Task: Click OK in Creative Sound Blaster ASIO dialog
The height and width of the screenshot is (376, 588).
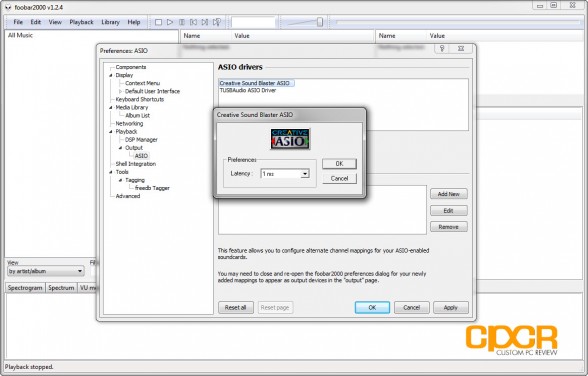Action: click(x=339, y=164)
